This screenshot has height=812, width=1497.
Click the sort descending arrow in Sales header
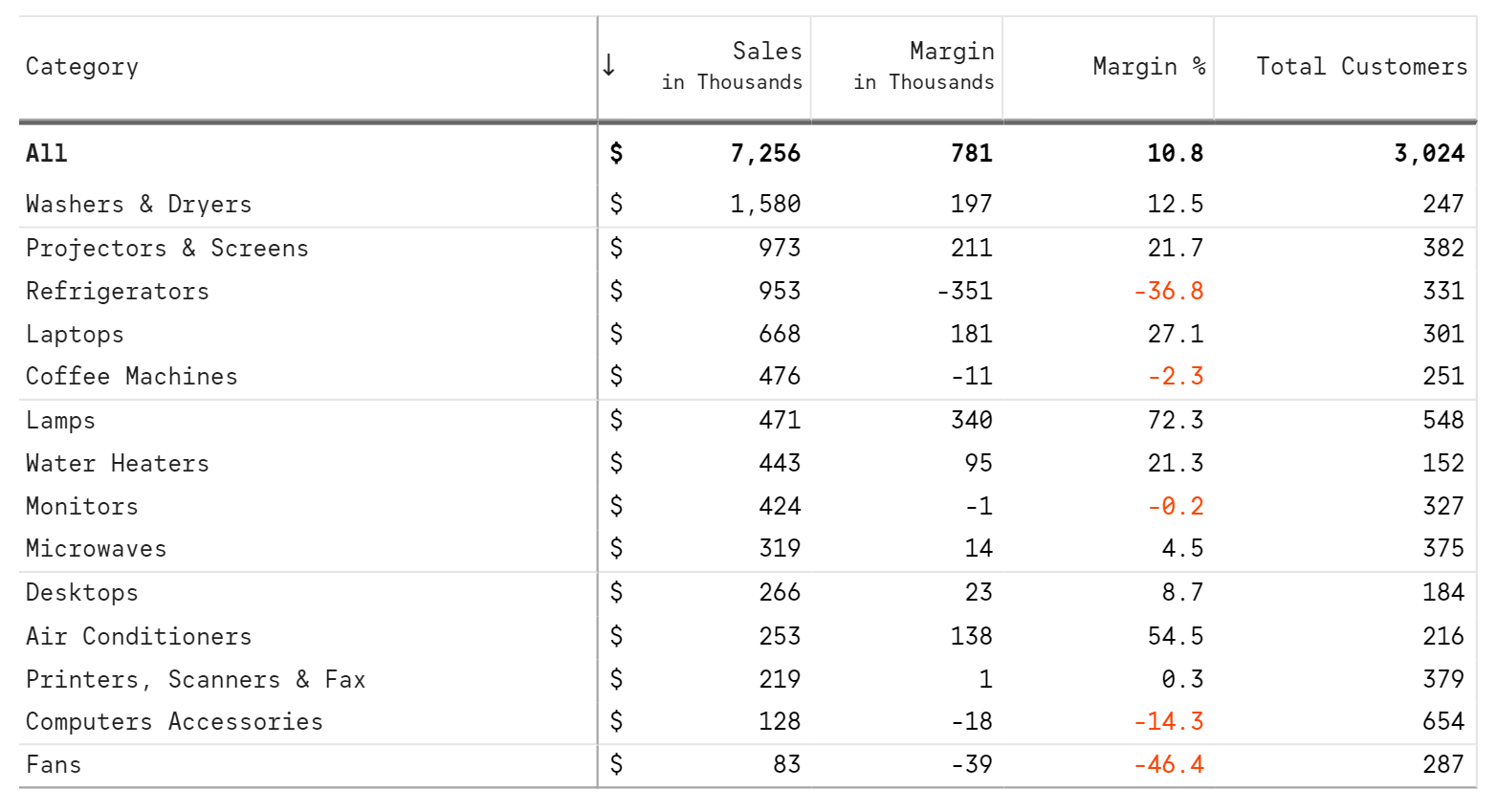pos(608,66)
